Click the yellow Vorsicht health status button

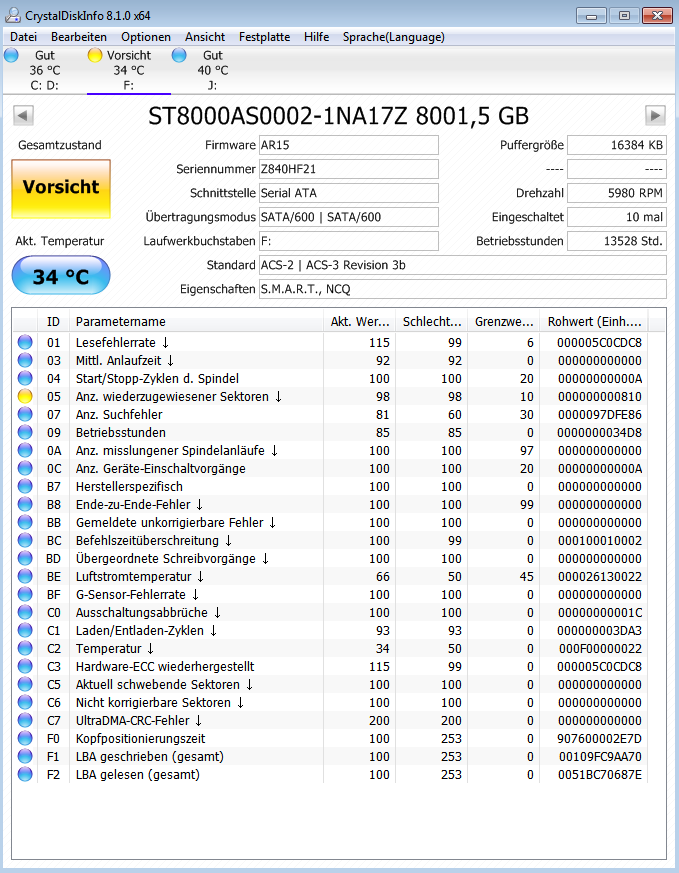pyautogui.click(x=61, y=188)
